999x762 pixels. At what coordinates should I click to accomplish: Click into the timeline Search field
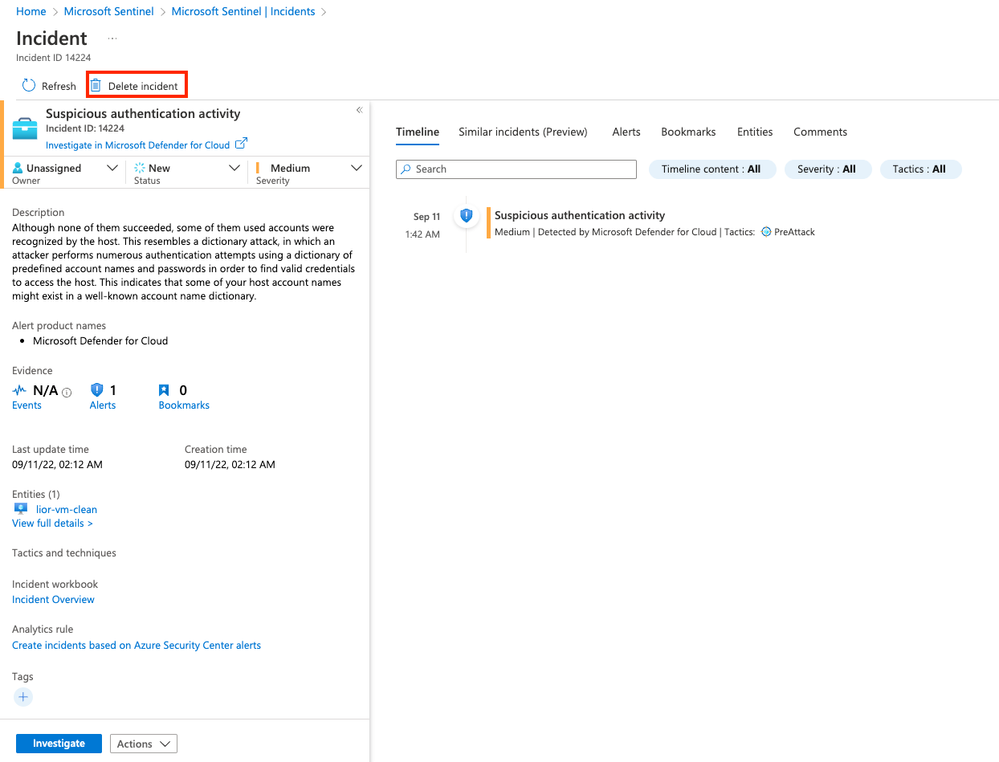(516, 169)
